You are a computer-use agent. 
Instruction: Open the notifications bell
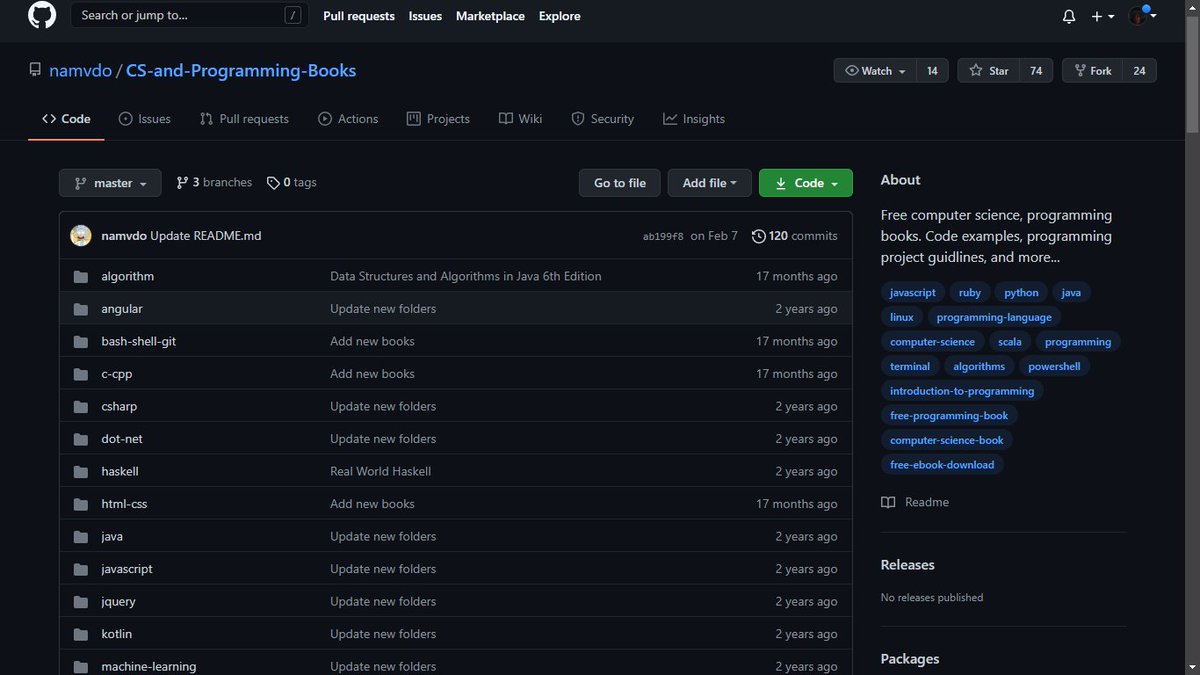point(1069,16)
